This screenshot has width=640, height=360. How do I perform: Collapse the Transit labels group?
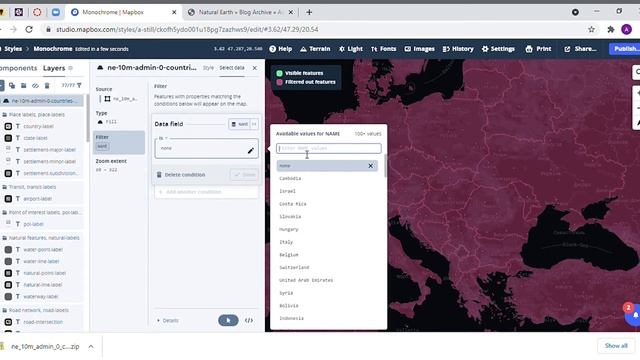(x=5, y=187)
